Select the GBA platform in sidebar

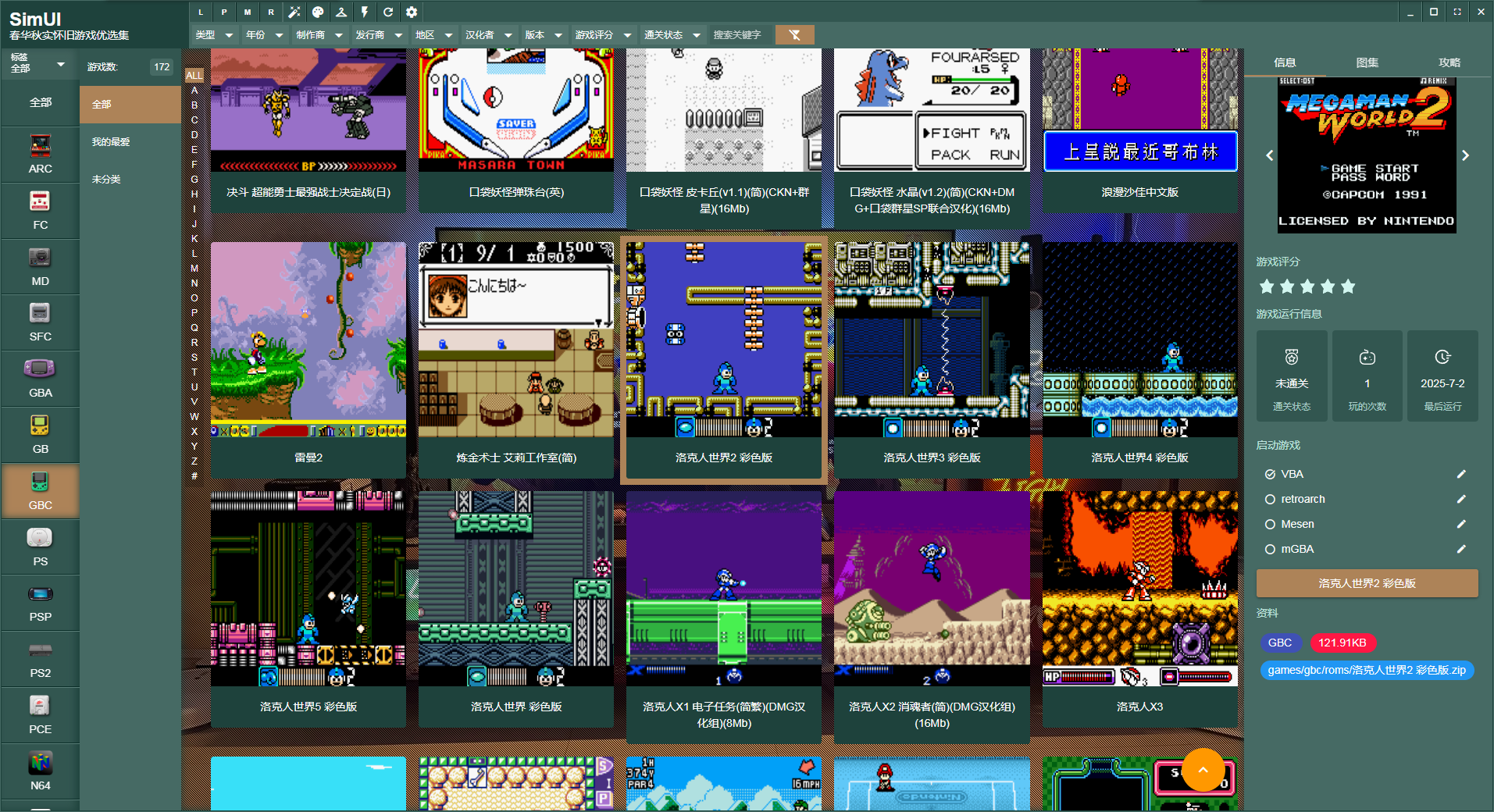pyautogui.click(x=40, y=379)
